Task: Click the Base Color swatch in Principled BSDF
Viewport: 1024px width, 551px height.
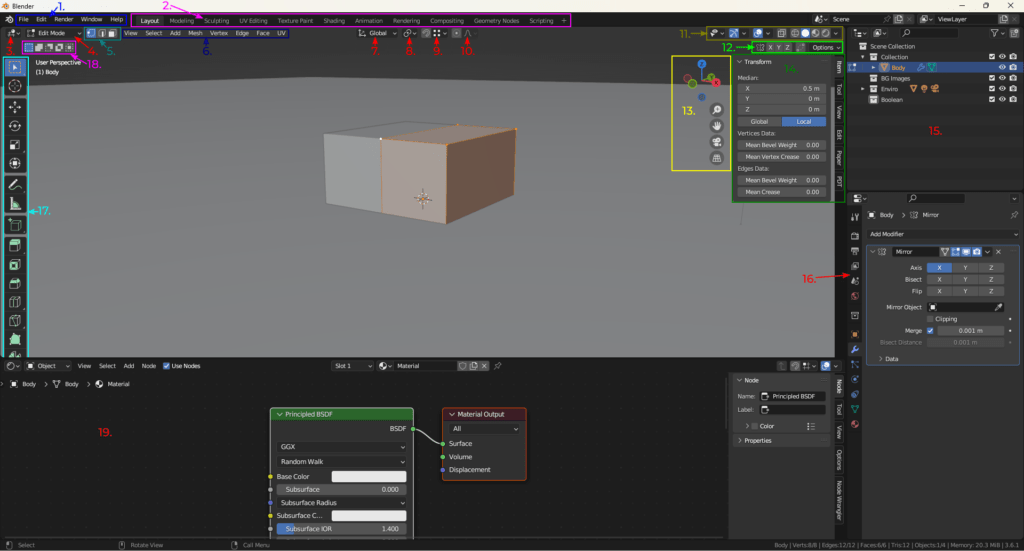Action: point(368,476)
